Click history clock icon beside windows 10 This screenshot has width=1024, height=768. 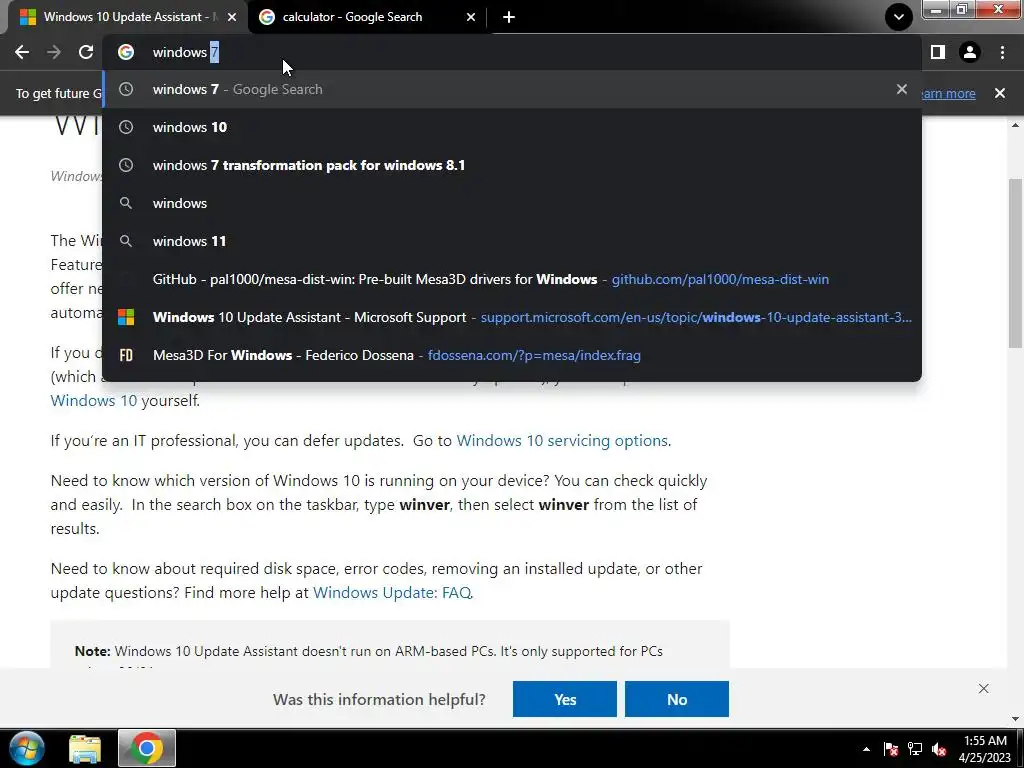click(x=126, y=127)
